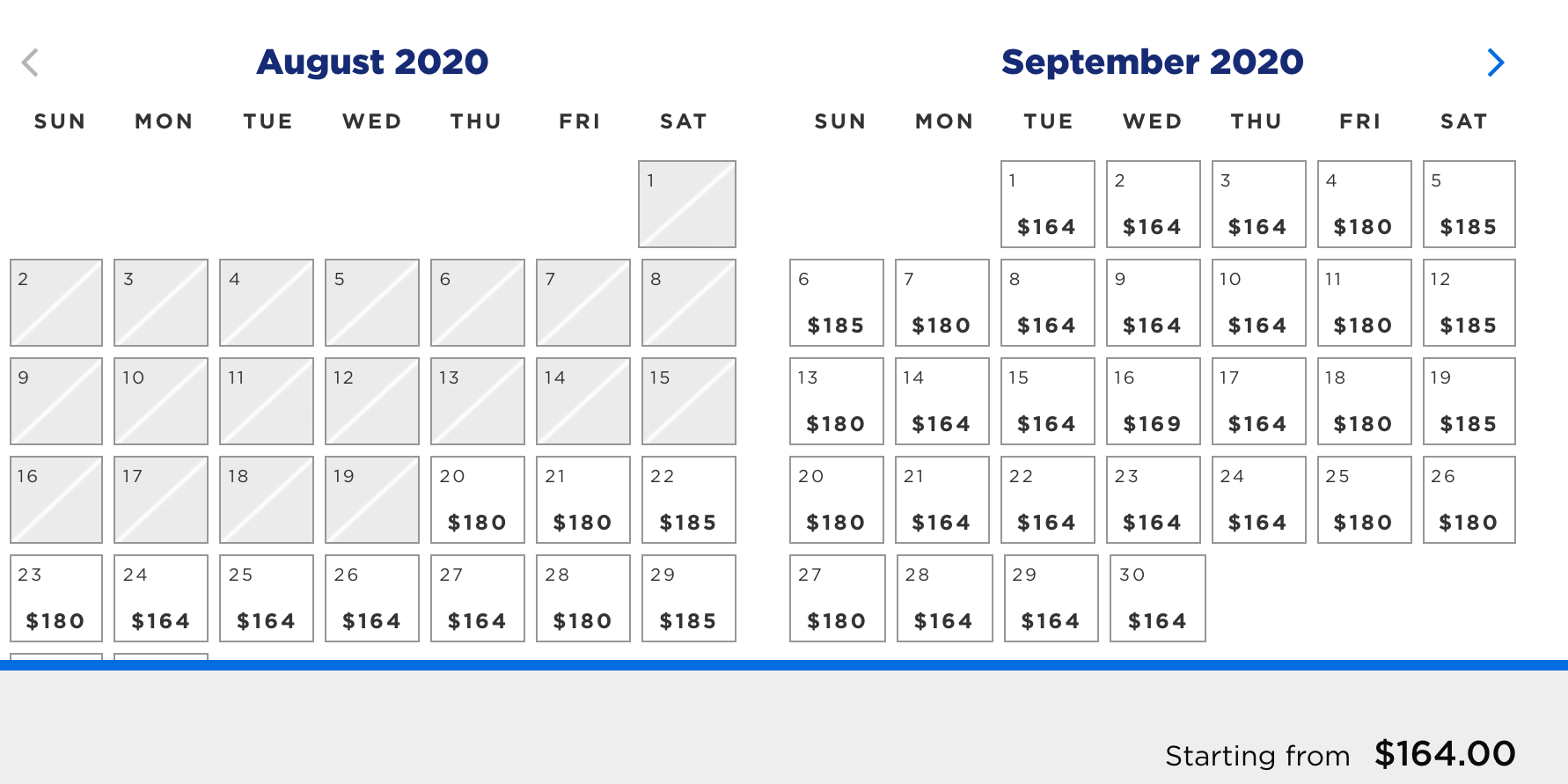The height and width of the screenshot is (784, 1568).
Task: Click the Starting from $164.00 price
Action: (1445, 754)
